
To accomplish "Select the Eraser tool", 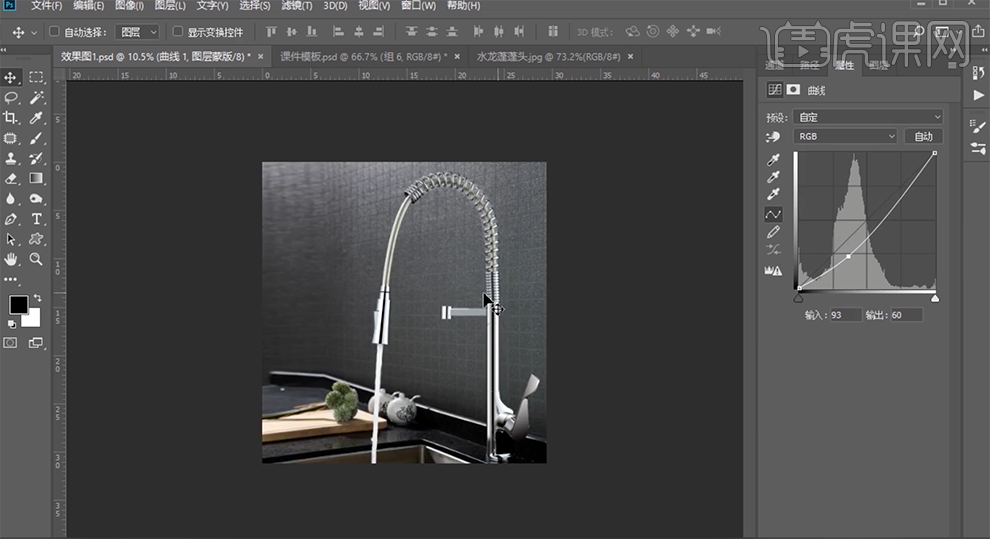I will pos(11,178).
